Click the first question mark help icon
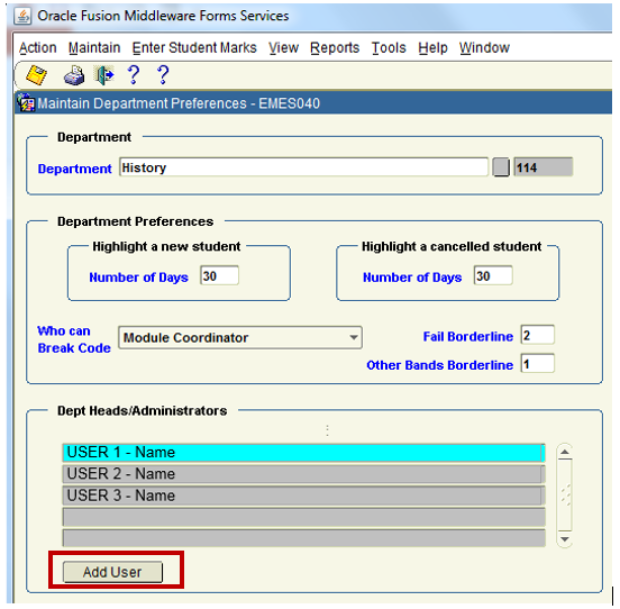Image resolution: width=620 pixels, height=609 pixels. (x=132, y=75)
